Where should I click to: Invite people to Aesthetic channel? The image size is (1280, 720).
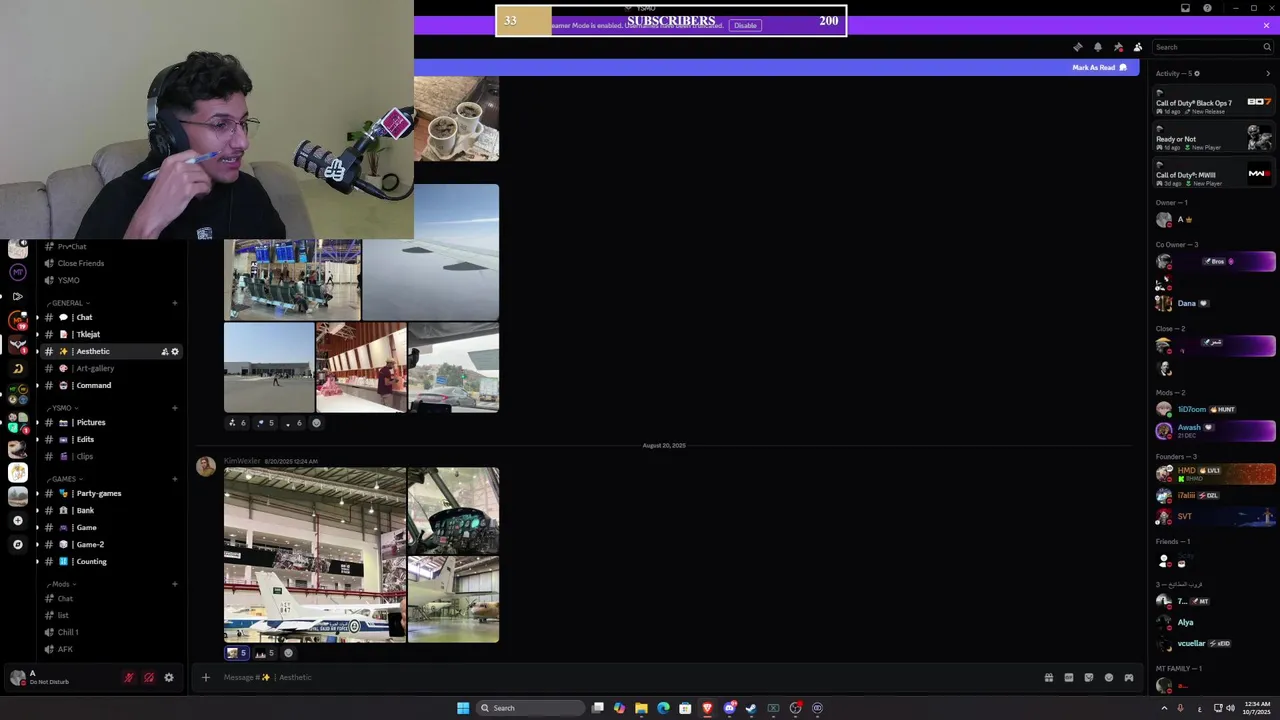point(165,351)
